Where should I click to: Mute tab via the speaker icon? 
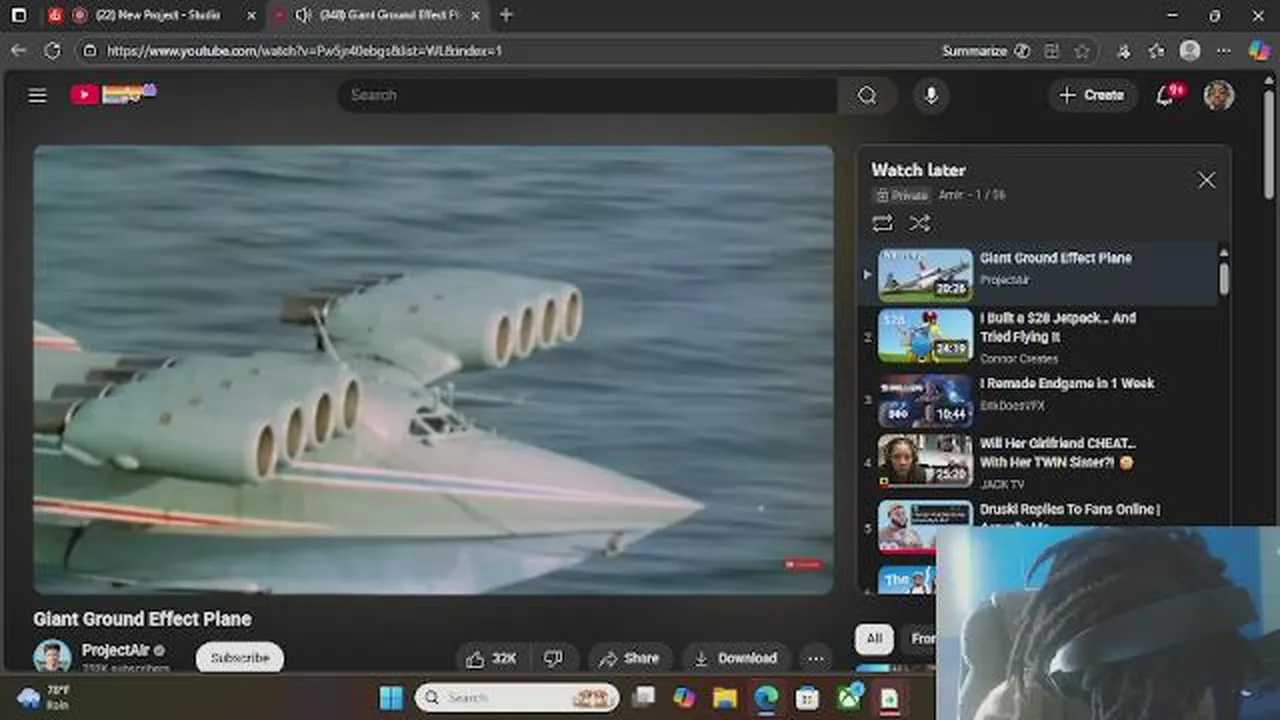303,15
